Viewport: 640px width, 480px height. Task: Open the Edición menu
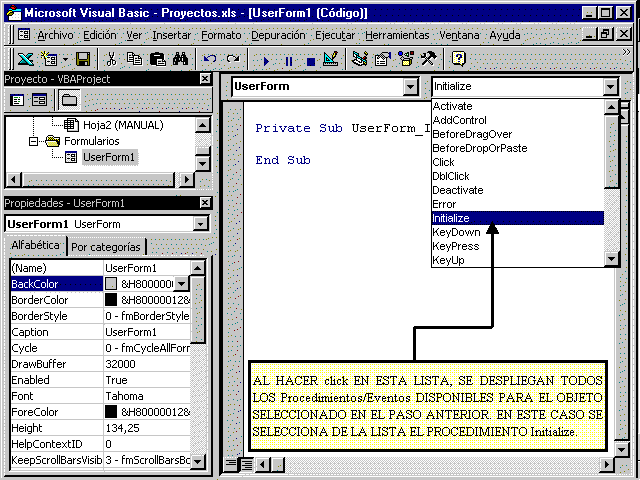pos(100,36)
